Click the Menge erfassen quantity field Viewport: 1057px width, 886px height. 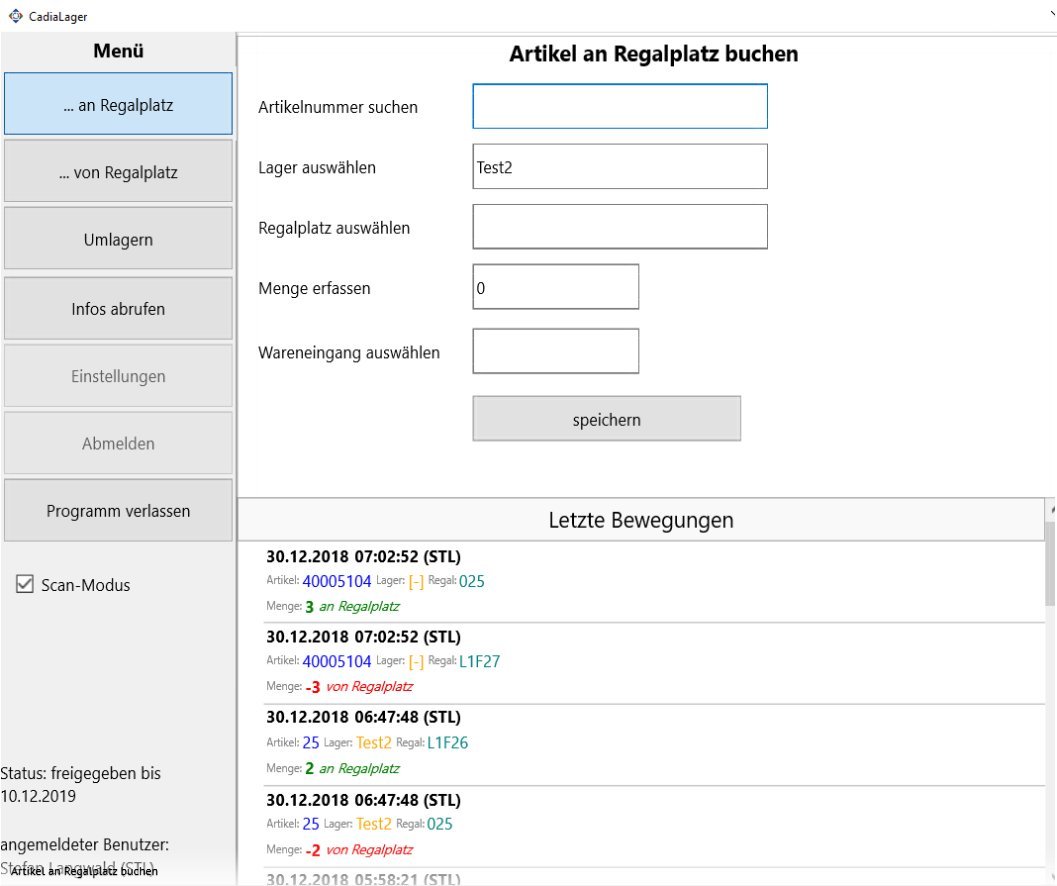pyautogui.click(x=555, y=287)
